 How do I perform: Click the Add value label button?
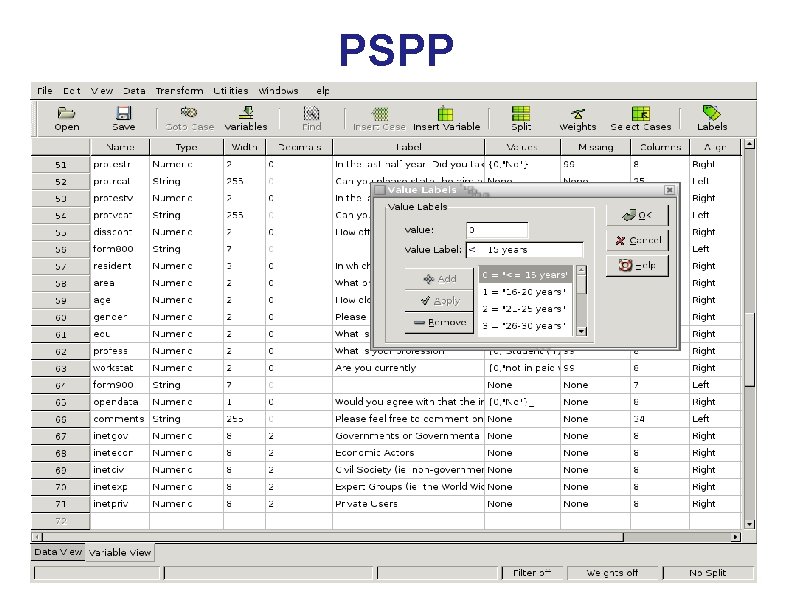tap(439, 279)
